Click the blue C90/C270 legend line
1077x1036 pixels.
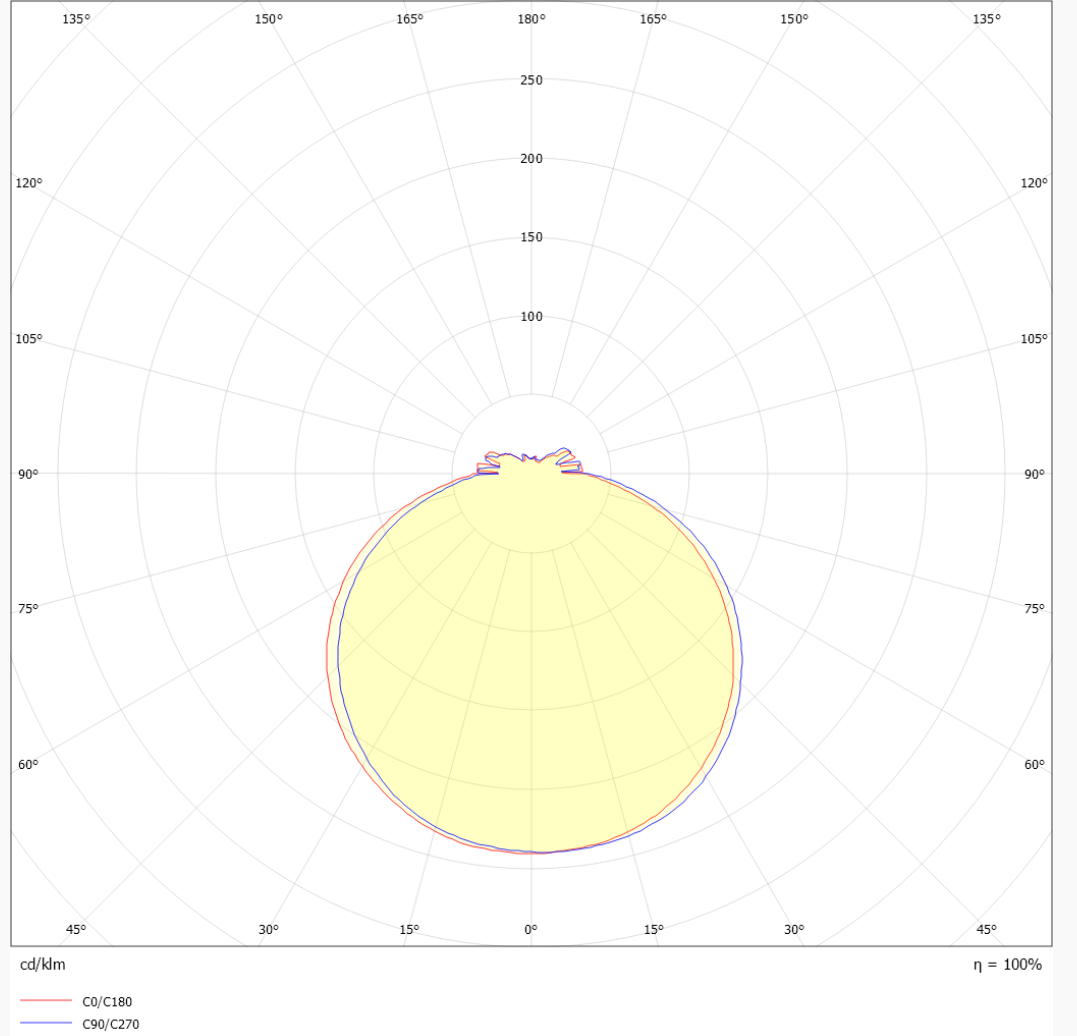(x=46, y=1023)
